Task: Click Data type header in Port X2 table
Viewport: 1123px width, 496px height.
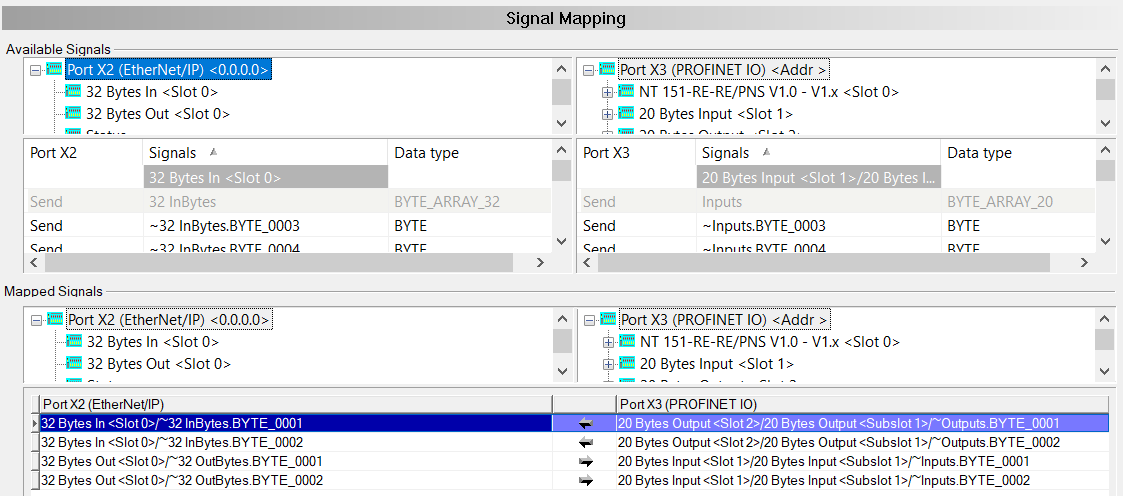Action: 470,152
